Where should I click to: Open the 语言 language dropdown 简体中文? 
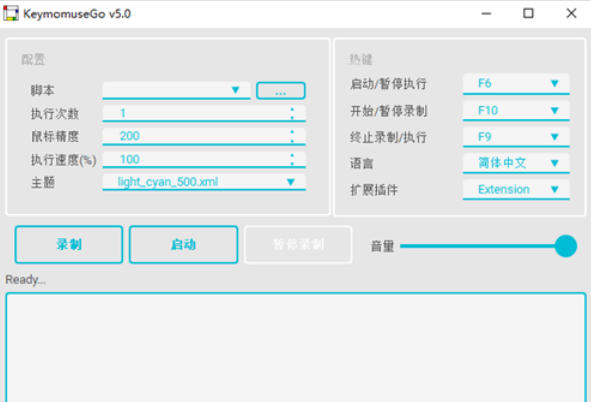(516, 164)
